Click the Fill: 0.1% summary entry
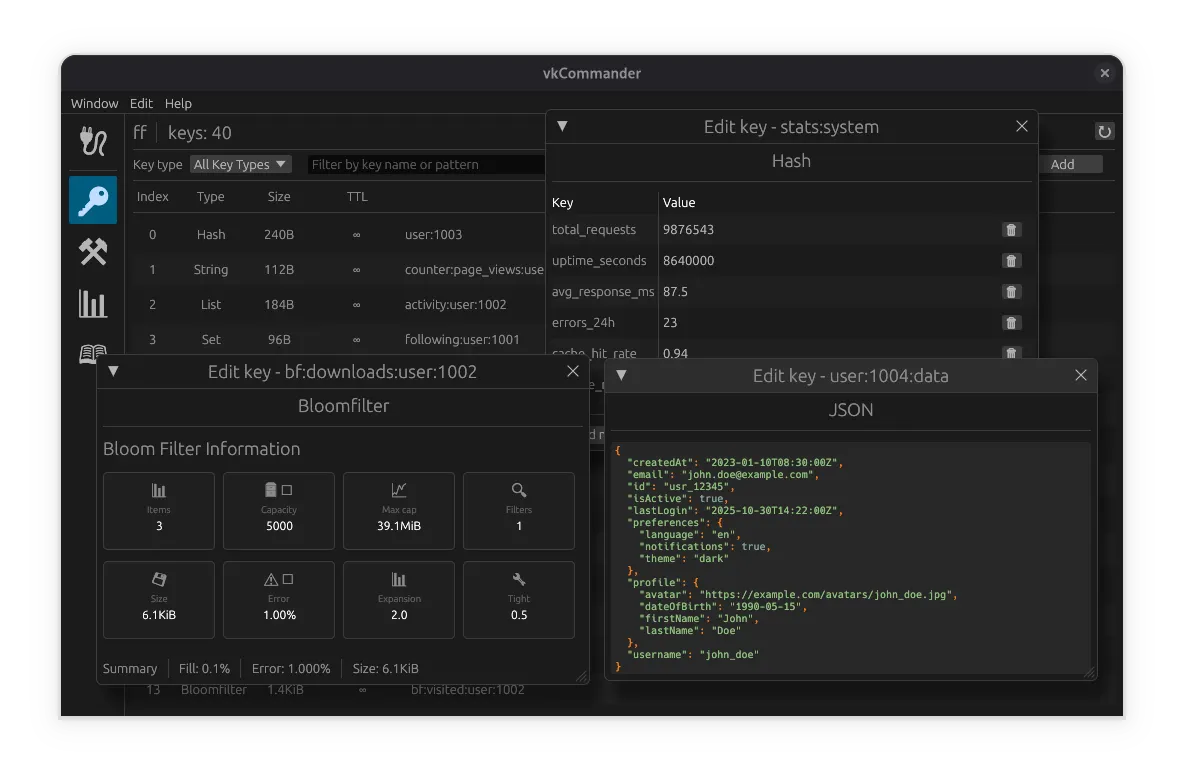1184x783 pixels. click(x=204, y=668)
